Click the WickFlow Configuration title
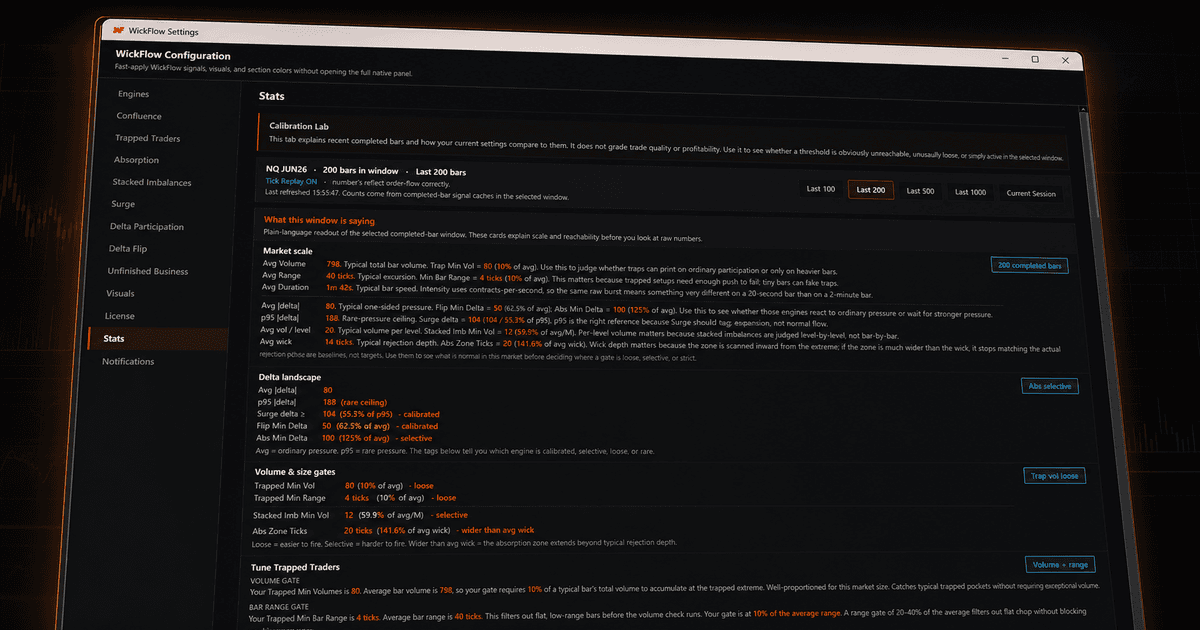This screenshot has width=1200, height=630. (x=173, y=56)
